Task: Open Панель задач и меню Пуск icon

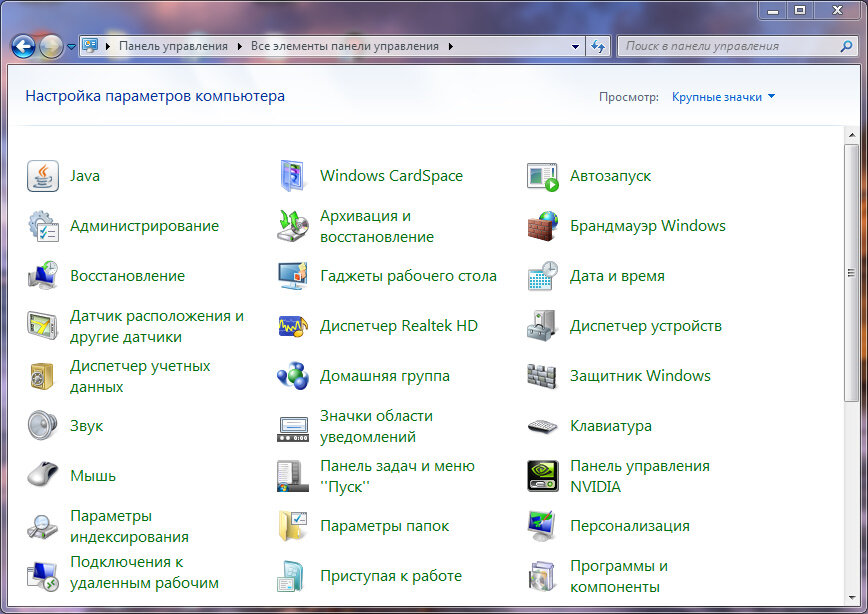Action: pyautogui.click(x=292, y=476)
